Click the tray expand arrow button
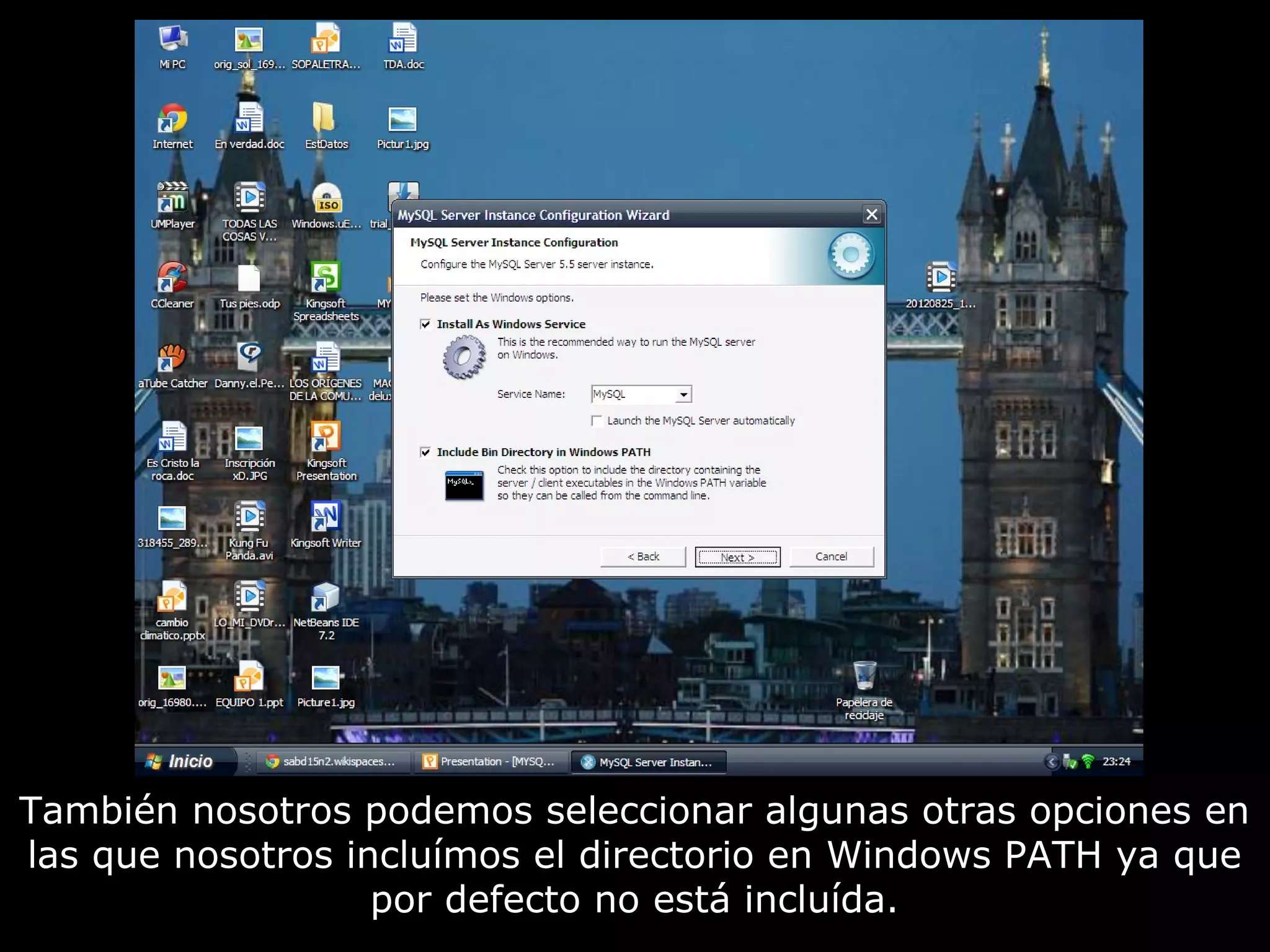Viewport: 1270px width, 952px height. coord(1052,762)
